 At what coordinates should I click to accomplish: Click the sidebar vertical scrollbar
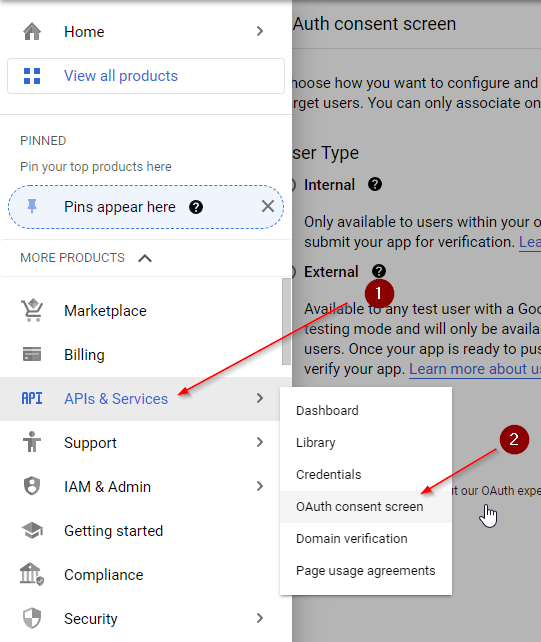(286, 321)
